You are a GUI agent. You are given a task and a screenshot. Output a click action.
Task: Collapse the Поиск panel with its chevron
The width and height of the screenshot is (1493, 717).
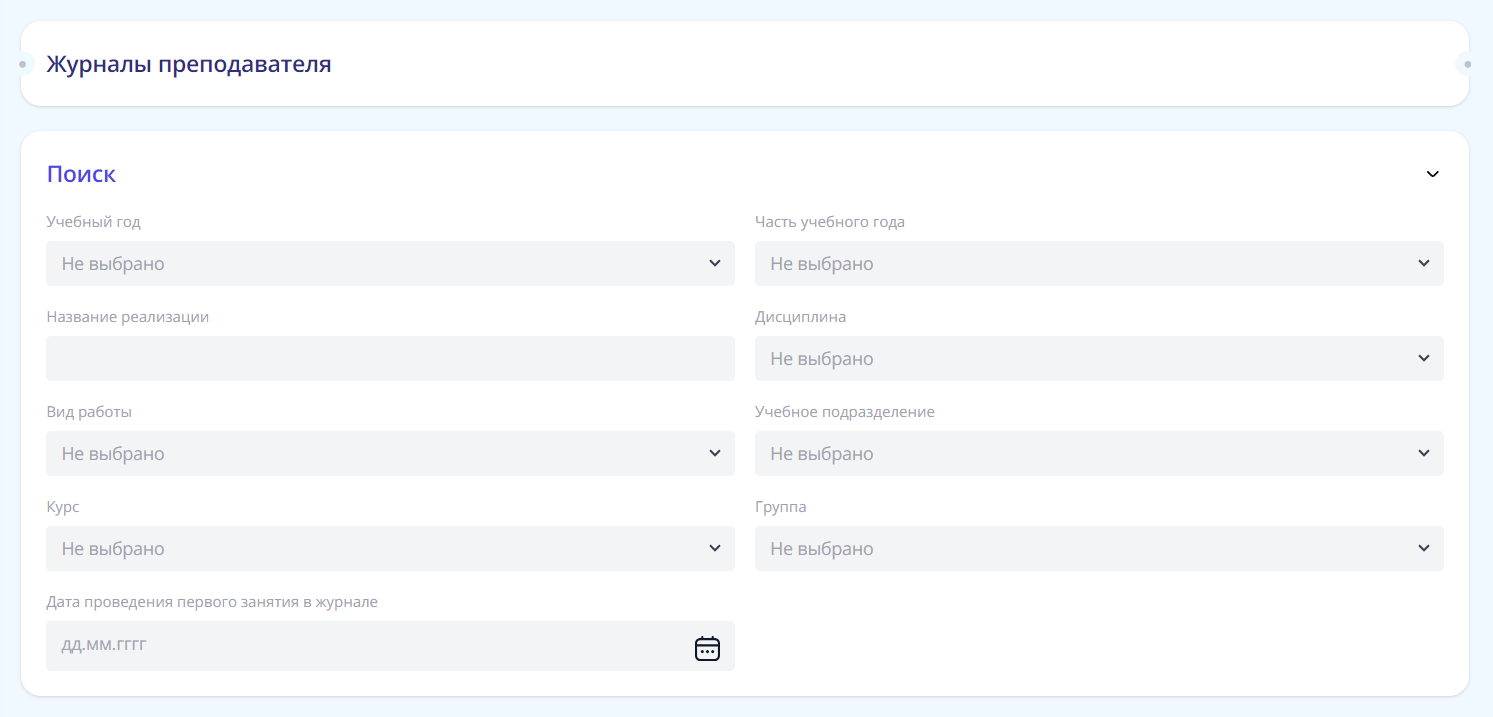(x=1432, y=174)
